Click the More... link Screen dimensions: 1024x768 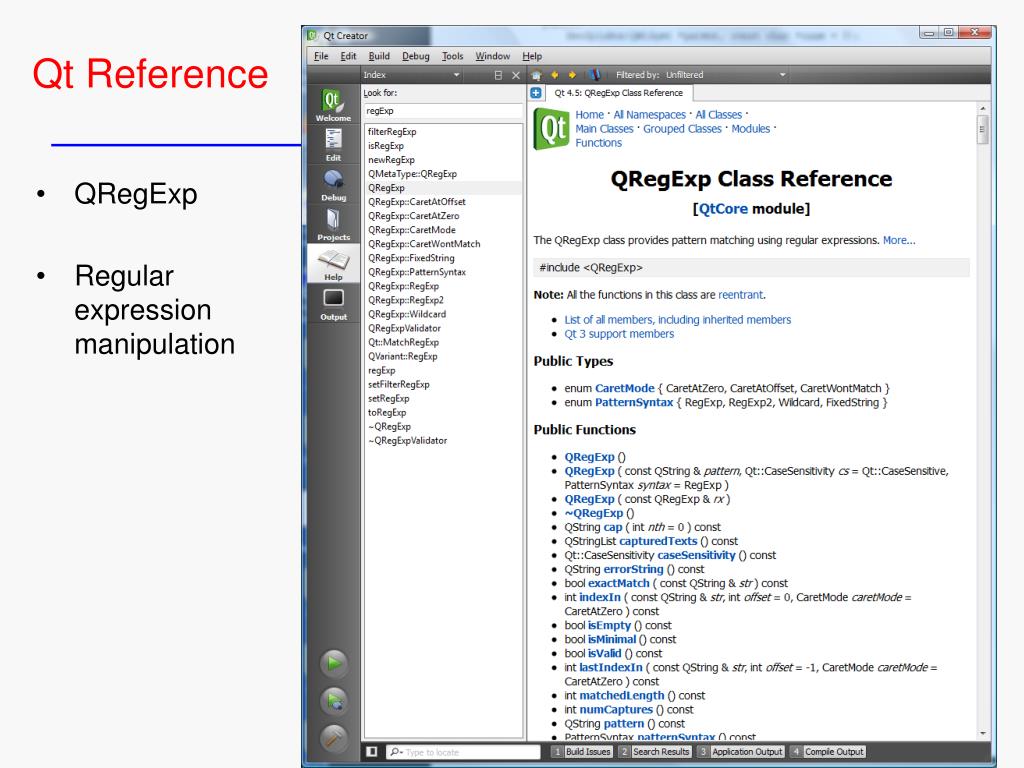point(899,240)
